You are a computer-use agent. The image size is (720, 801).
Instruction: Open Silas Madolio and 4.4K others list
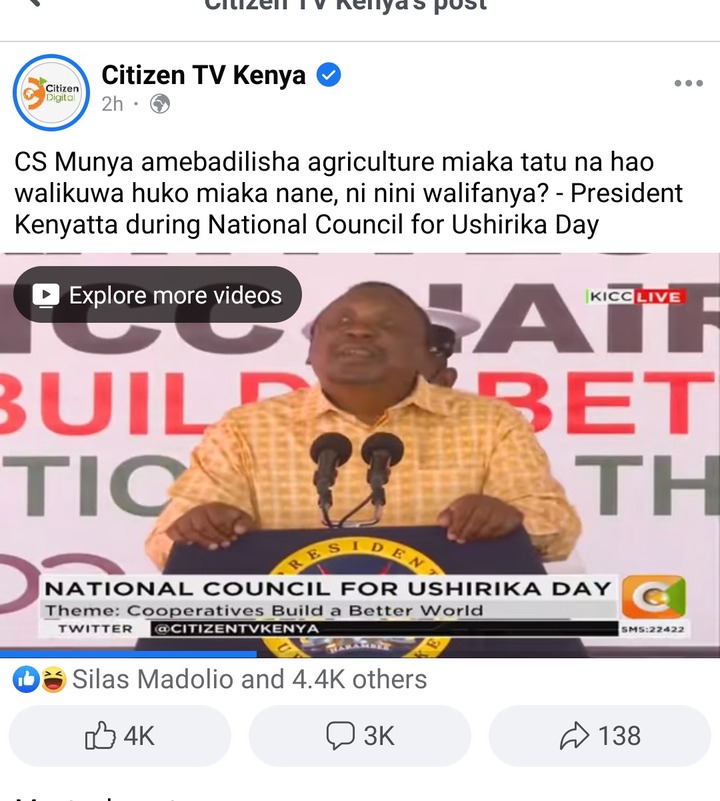tap(249, 679)
